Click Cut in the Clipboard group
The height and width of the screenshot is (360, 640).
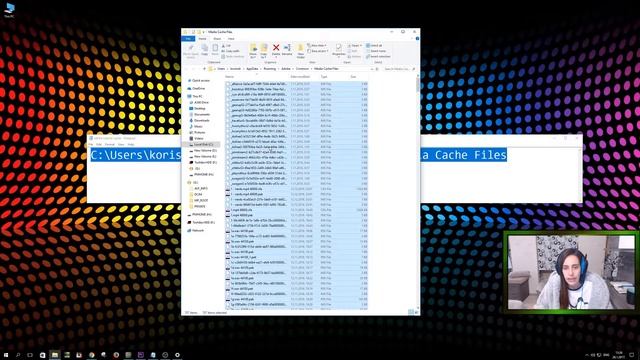point(226,46)
